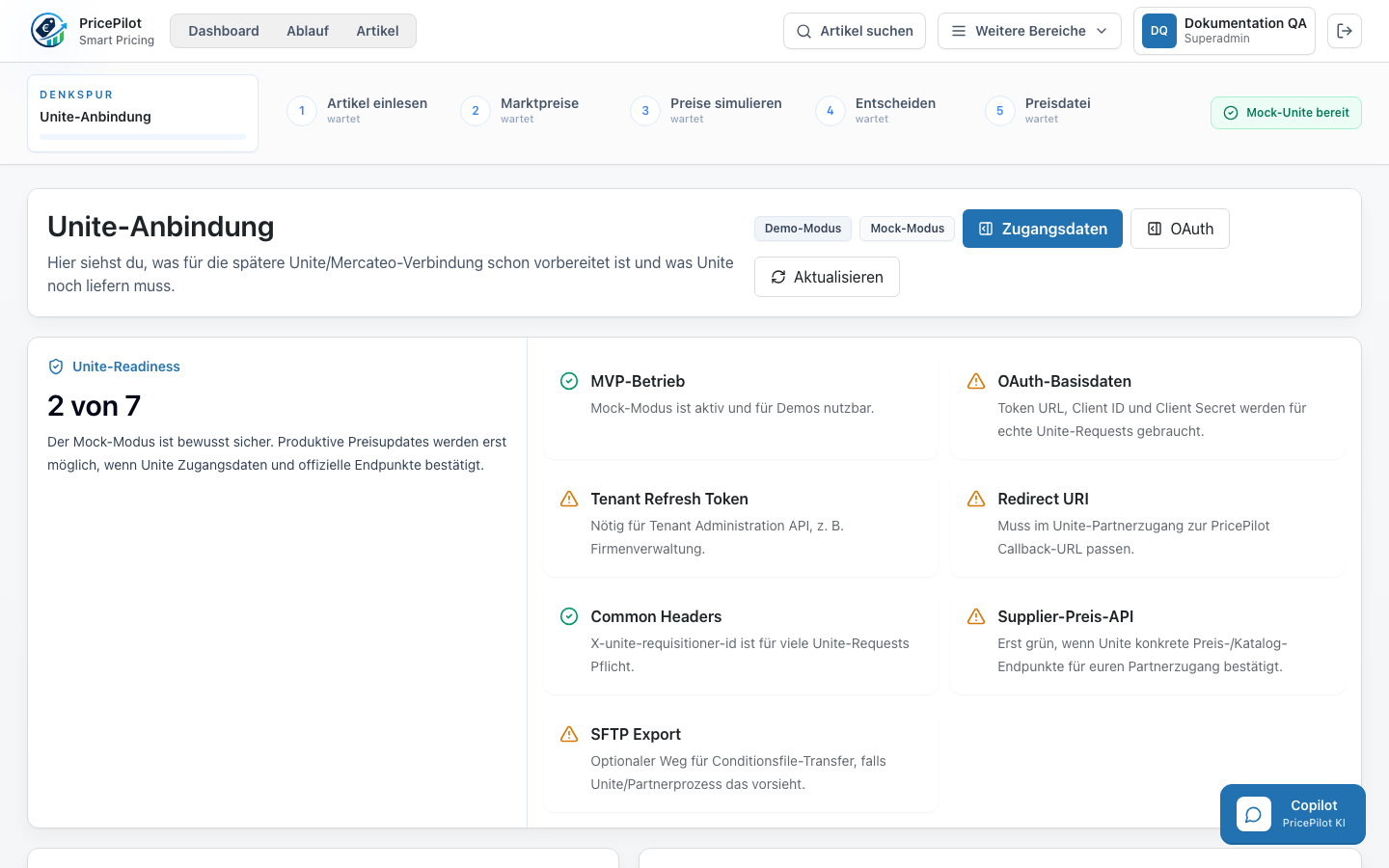
Task: Click the logout icon button
Action: pos(1345,31)
